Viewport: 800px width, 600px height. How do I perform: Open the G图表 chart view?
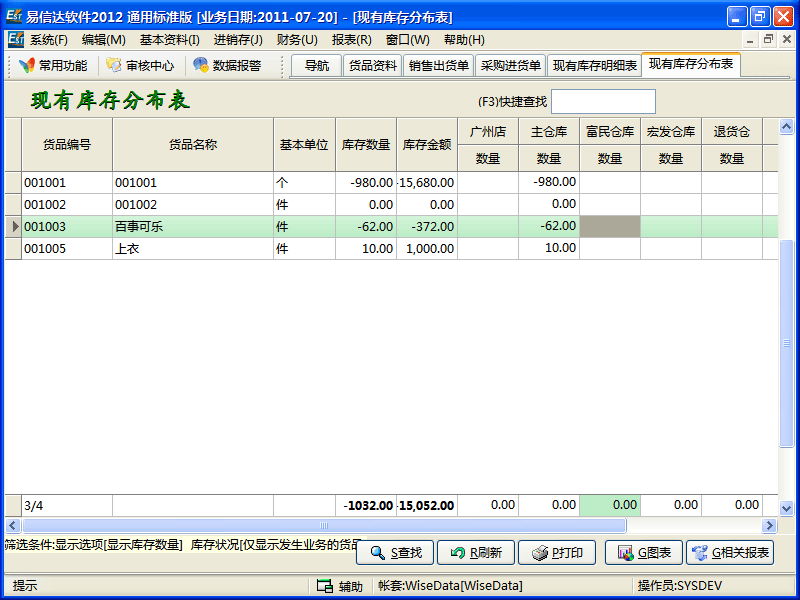[645, 552]
